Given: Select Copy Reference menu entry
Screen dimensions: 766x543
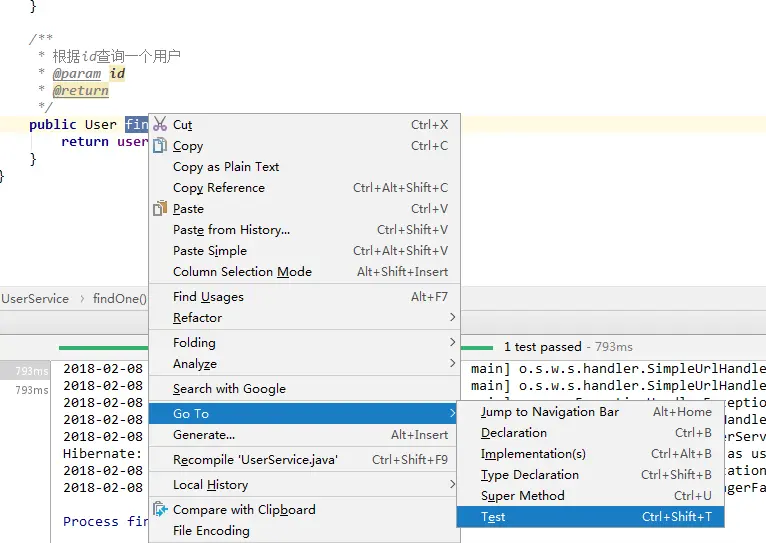Looking at the screenshot, I should [x=305, y=188].
